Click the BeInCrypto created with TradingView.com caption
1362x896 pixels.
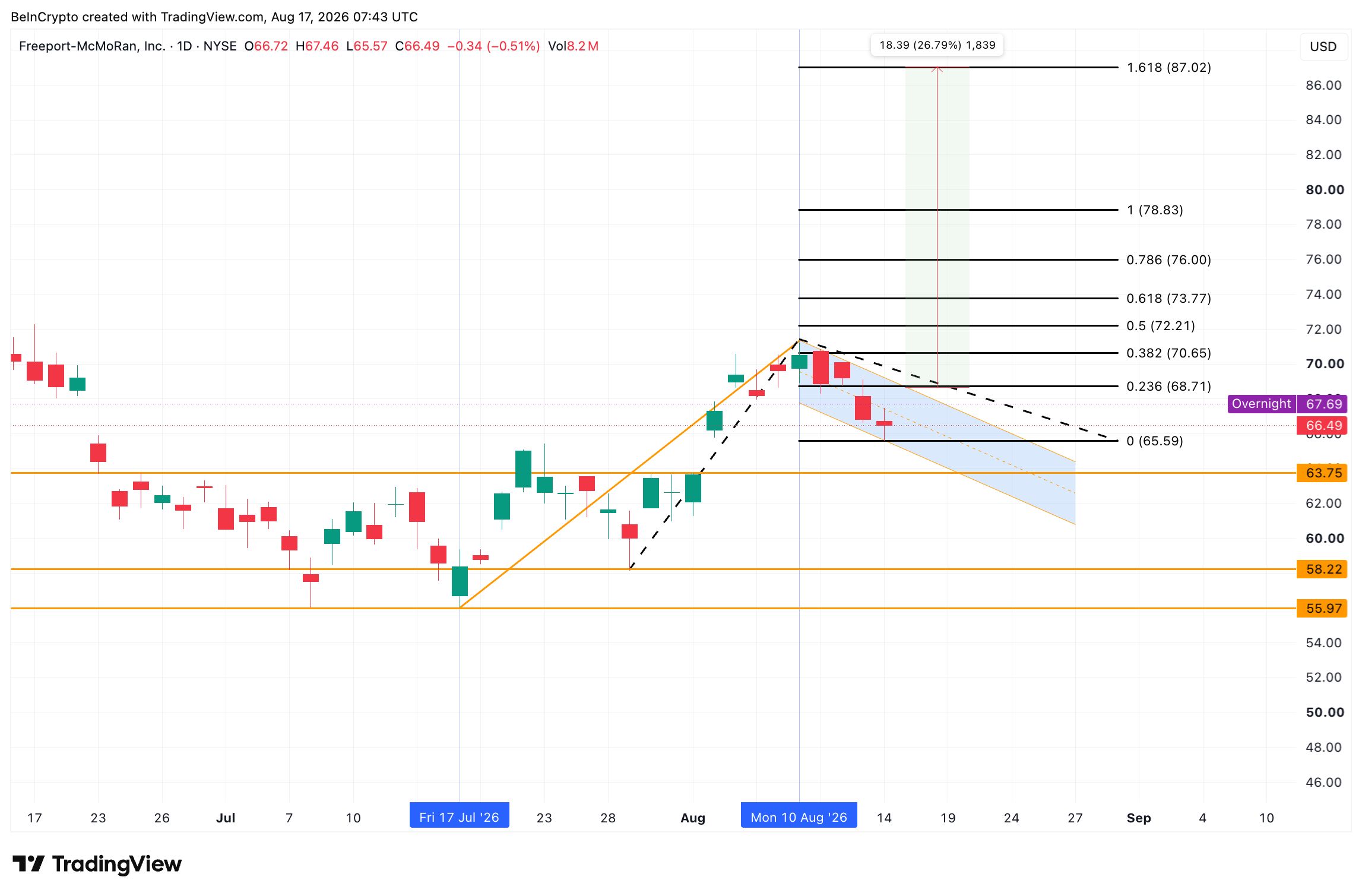point(214,17)
